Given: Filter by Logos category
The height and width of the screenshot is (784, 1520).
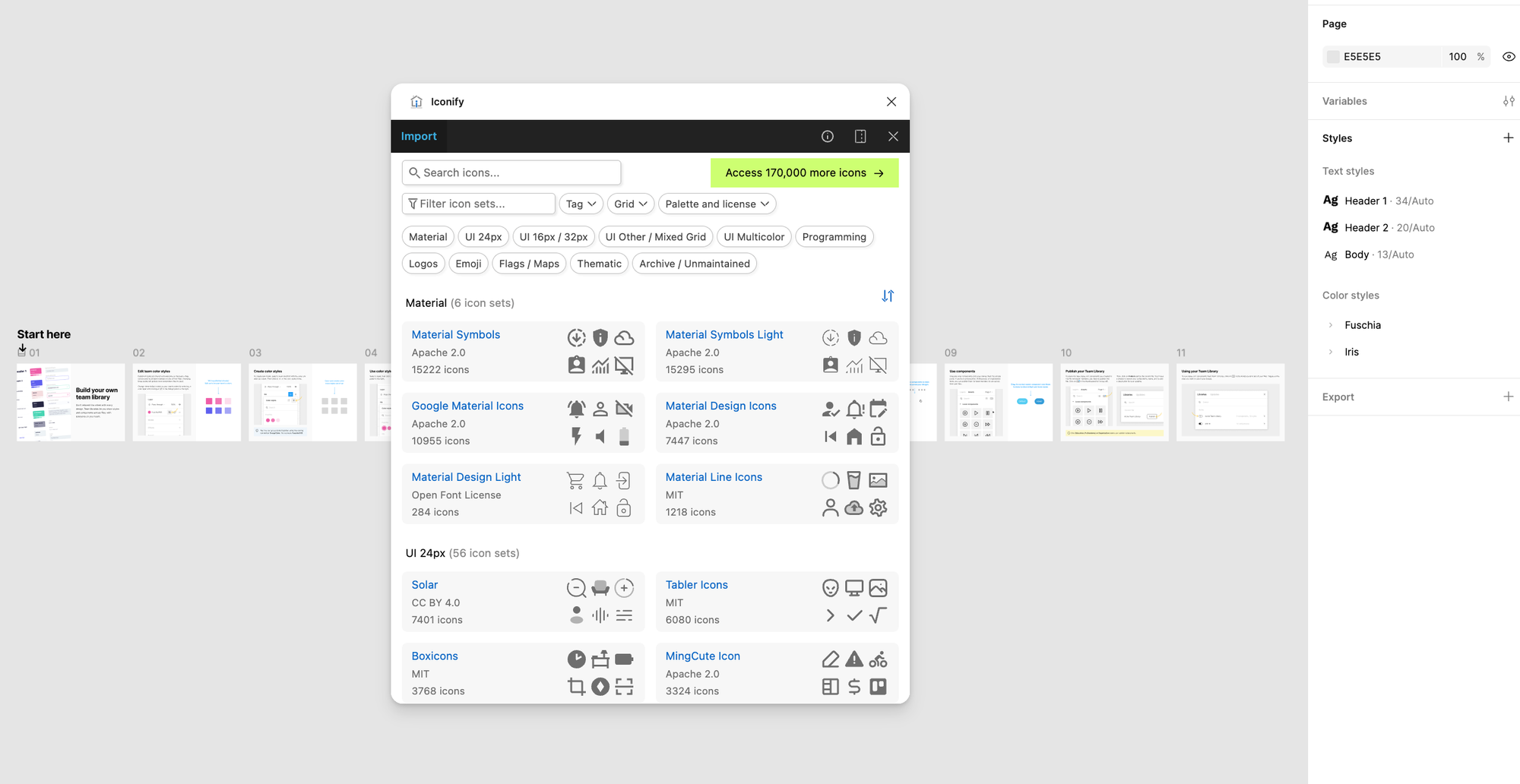Looking at the screenshot, I should 423,264.
